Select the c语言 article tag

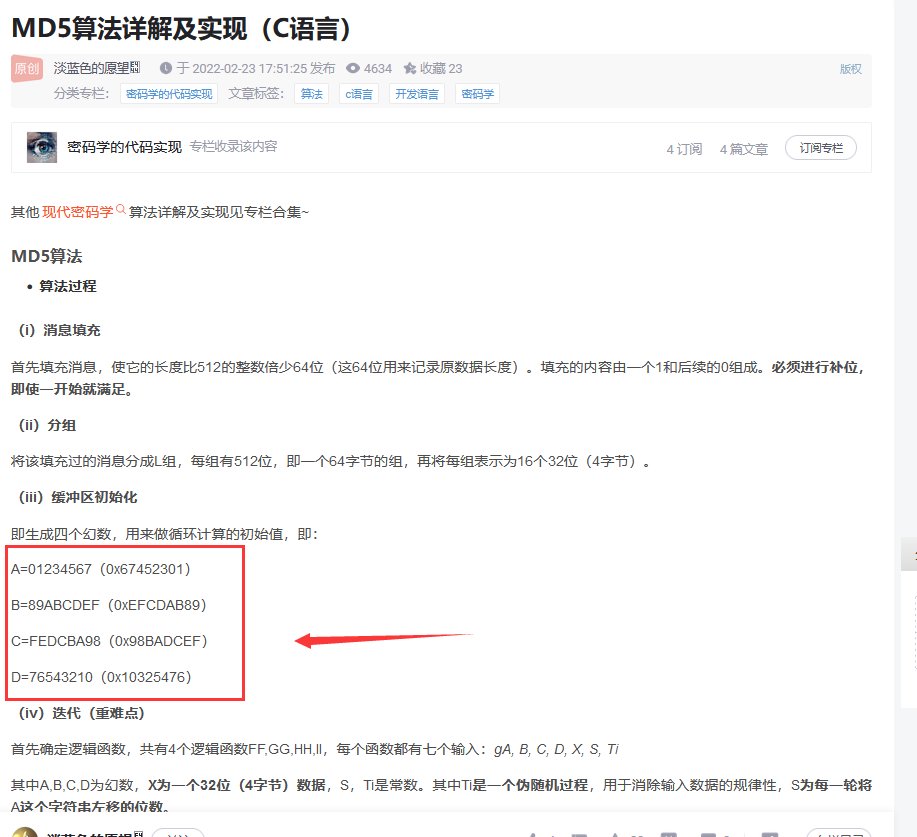[x=358, y=94]
